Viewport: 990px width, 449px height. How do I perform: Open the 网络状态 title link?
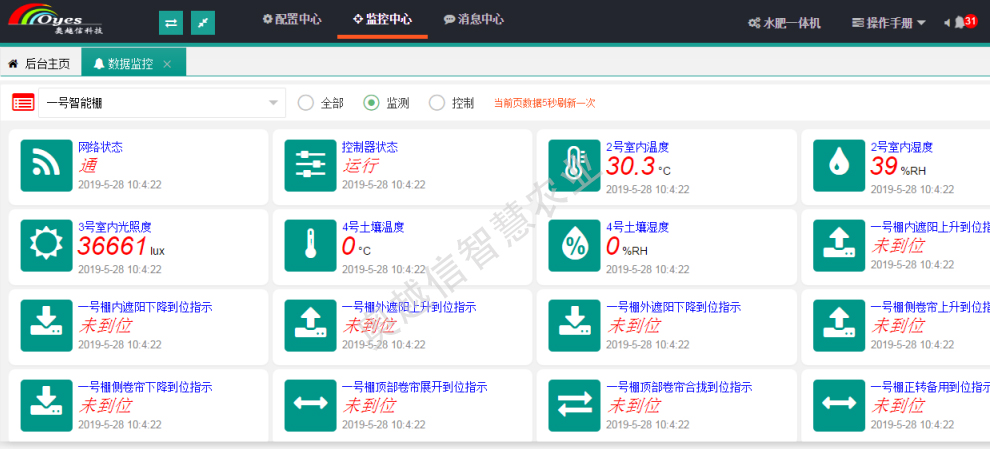(100, 147)
